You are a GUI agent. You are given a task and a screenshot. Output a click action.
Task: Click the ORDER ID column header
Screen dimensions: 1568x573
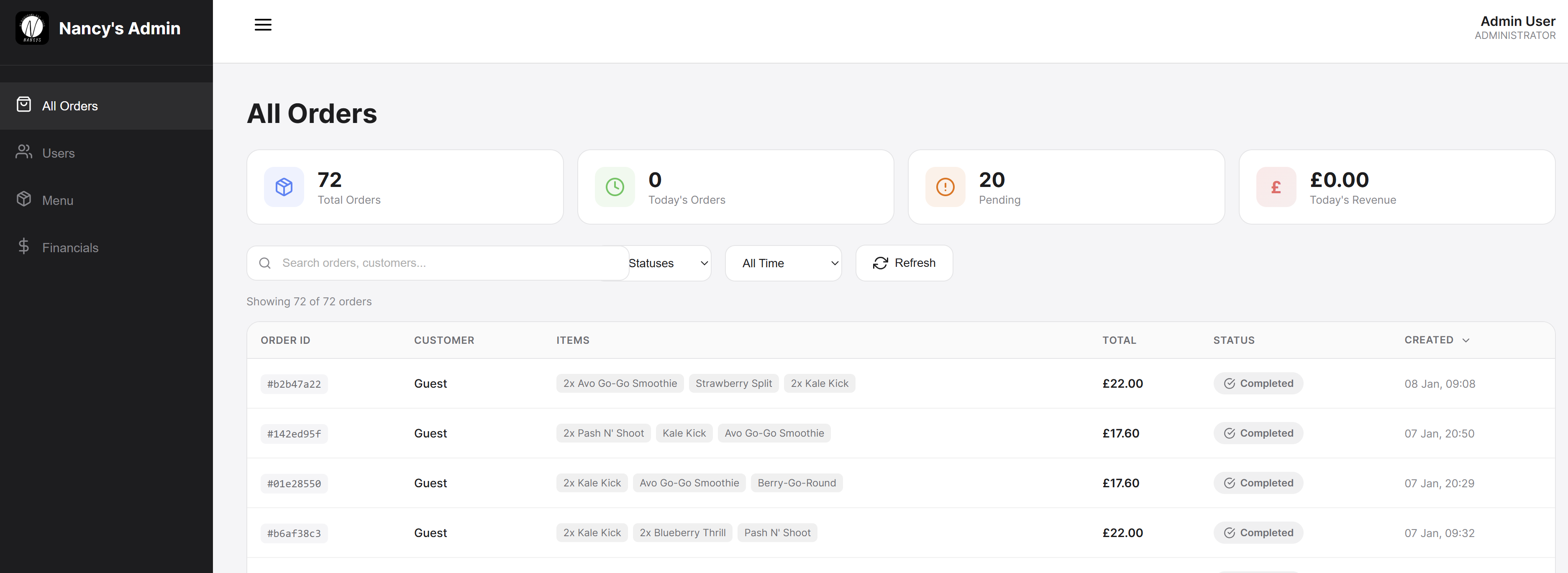coord(285,340)
